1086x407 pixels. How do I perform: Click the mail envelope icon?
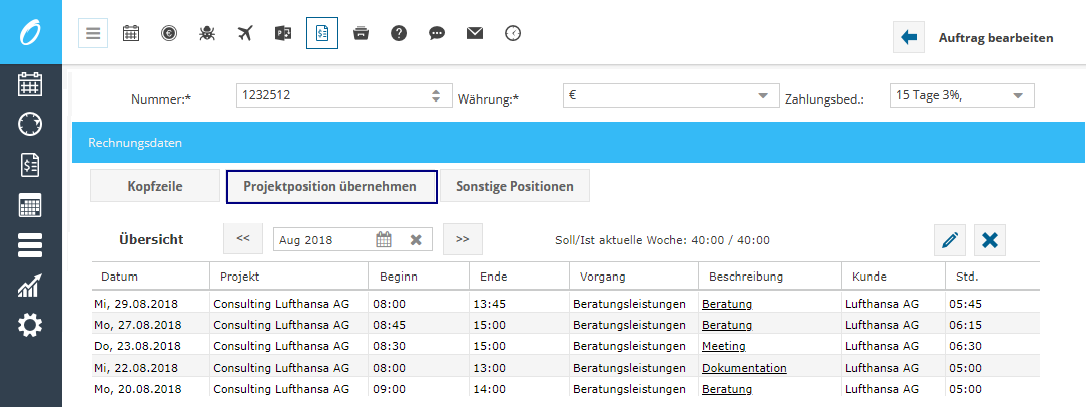click(475, 33)
